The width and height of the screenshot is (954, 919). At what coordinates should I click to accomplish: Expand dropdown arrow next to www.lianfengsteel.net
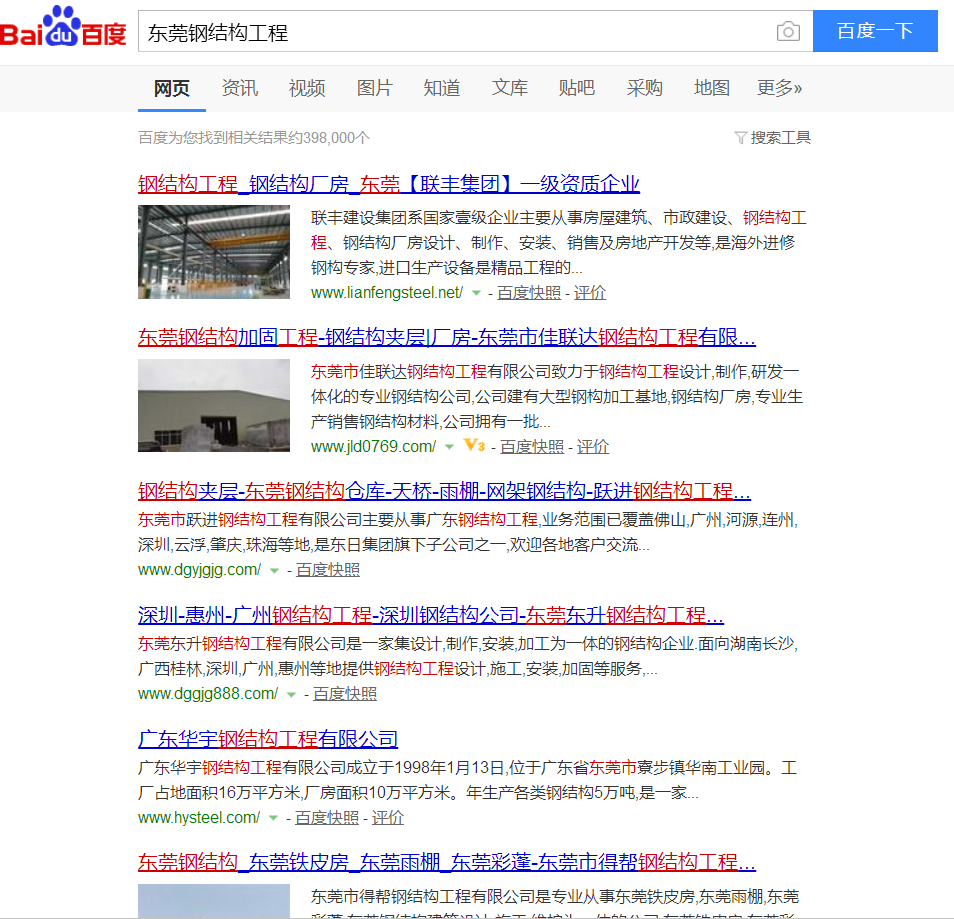pyautogui.click(x=476, y=293)
